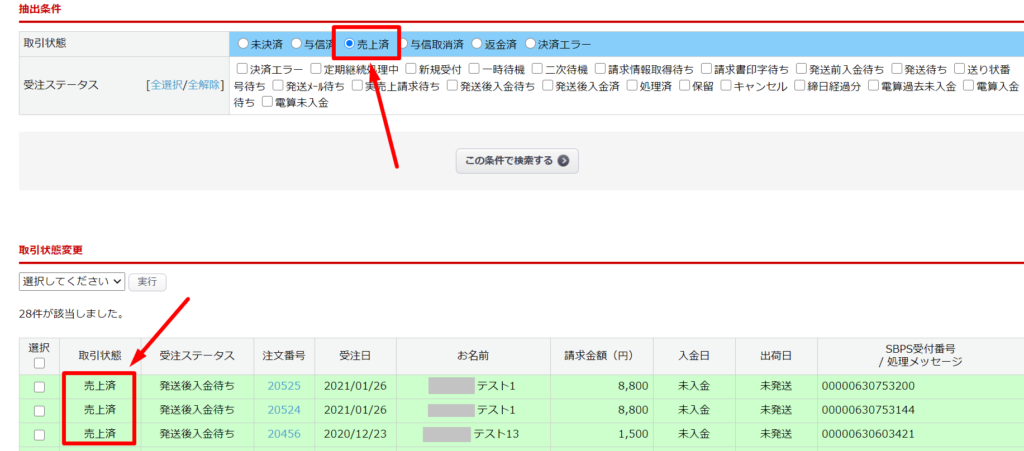The image size is (1024, 451).
Task: Check the 決済エラー order status checkbox
Action: (x=242, y=68)
